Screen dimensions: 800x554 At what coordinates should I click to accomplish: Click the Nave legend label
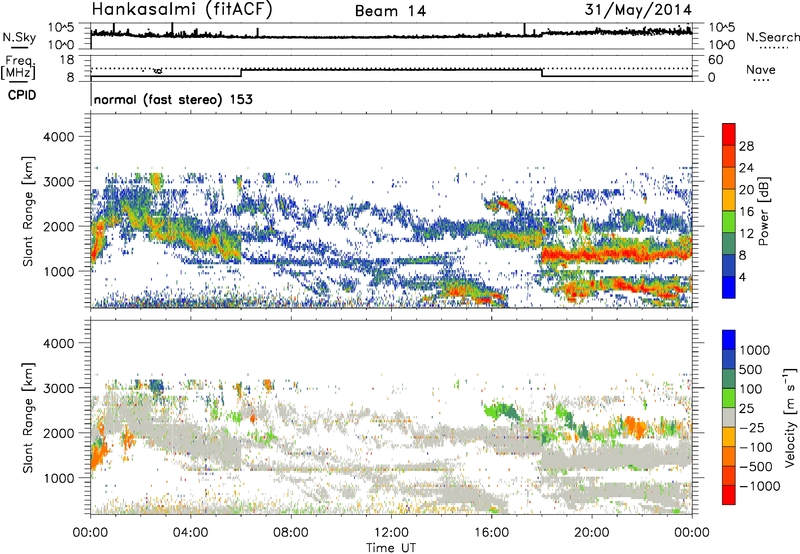(761, 69)
